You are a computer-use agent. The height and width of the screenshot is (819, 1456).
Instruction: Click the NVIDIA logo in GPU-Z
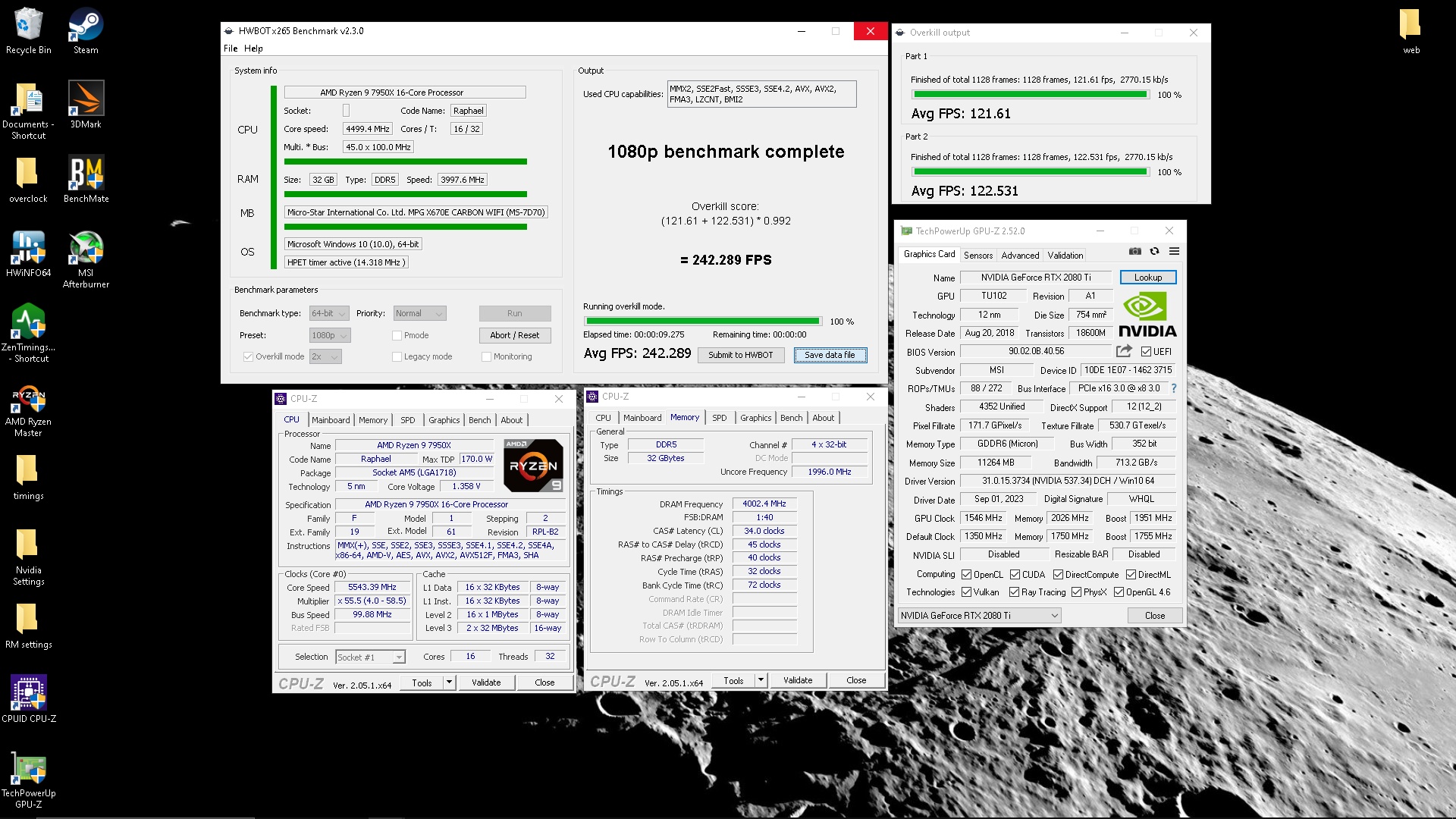coord(1147,315)
